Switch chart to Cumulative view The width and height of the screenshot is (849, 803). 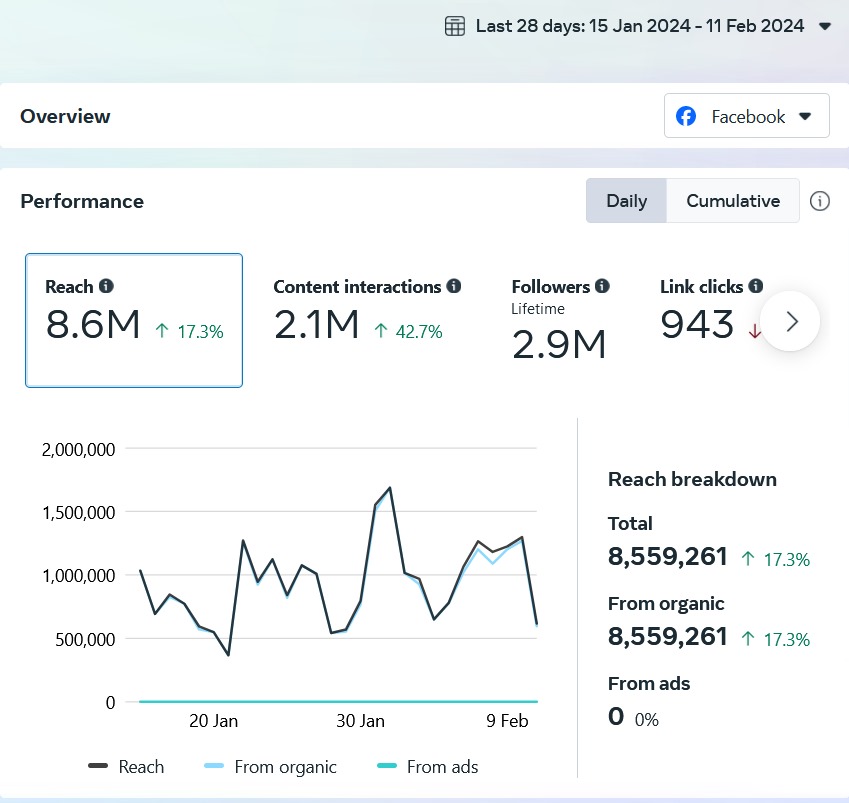732,201
